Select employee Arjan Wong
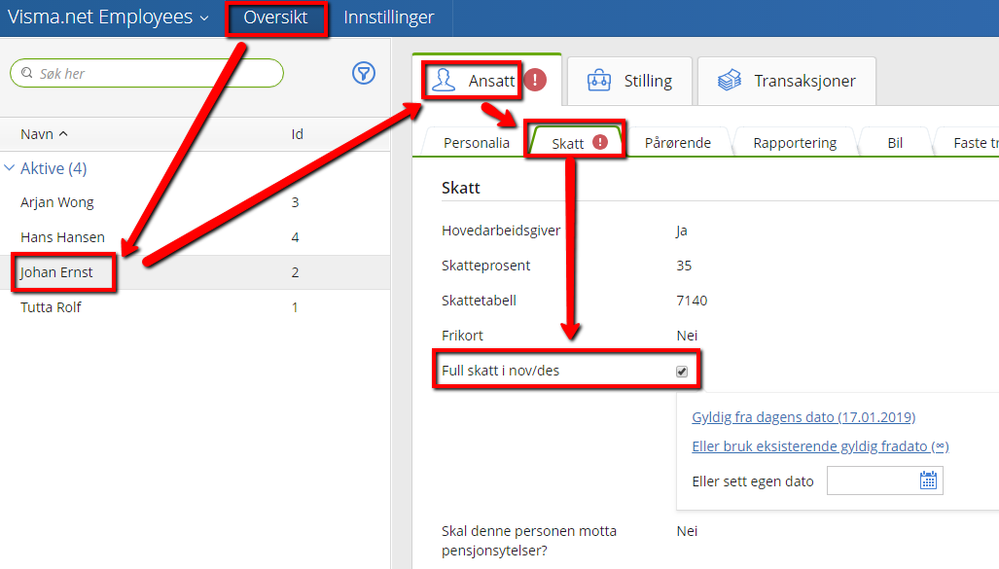This screenshot has height=569, width=999. (195, 203)
